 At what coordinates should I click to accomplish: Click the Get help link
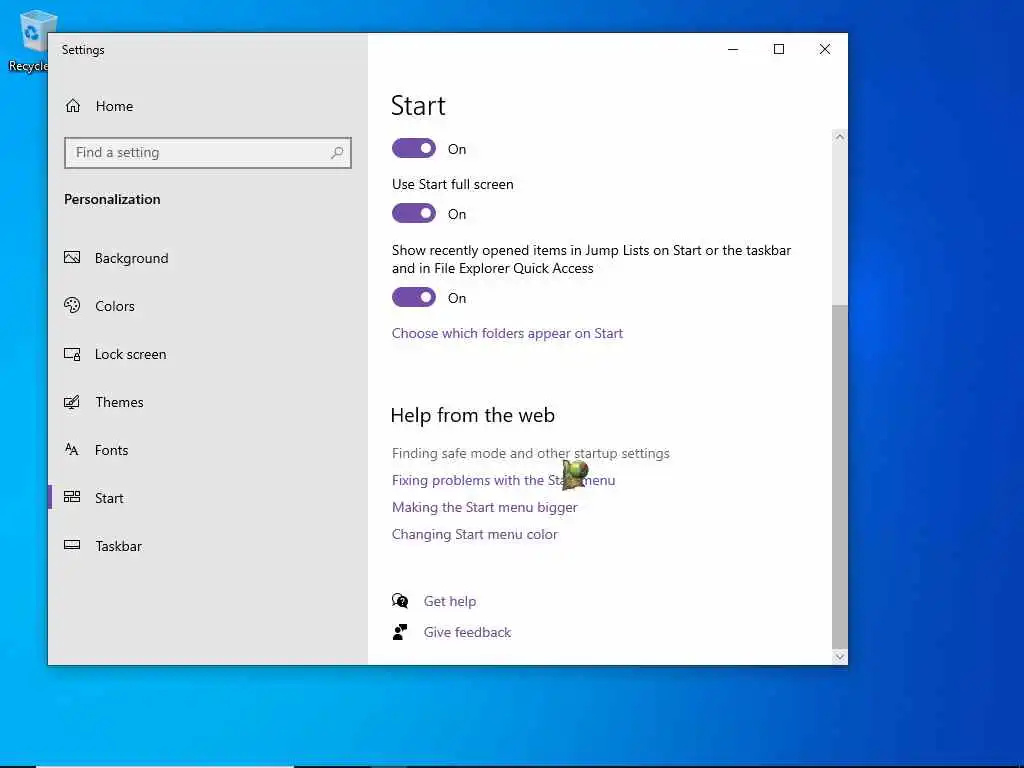(x=449, y=601)
